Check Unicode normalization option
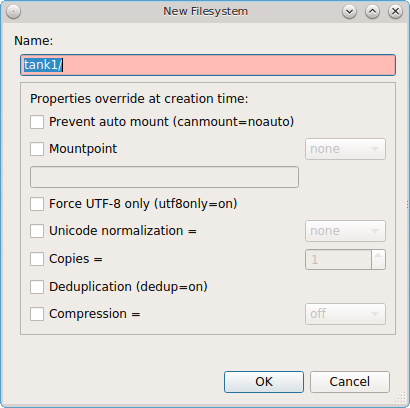The height and width of the screenshot is (408, 410). coord(37,231)
